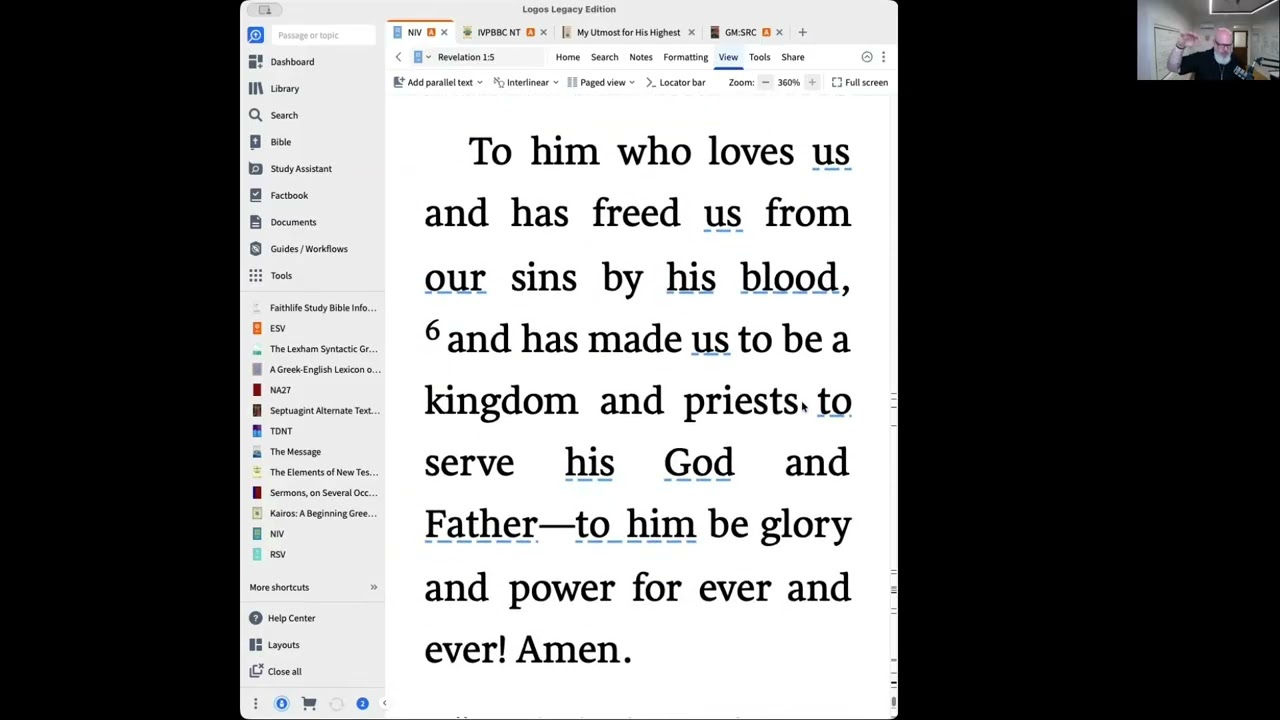Collapse the sidebar with the chevron
Viewport: 1280px width, 720px height.
(384, 704)
